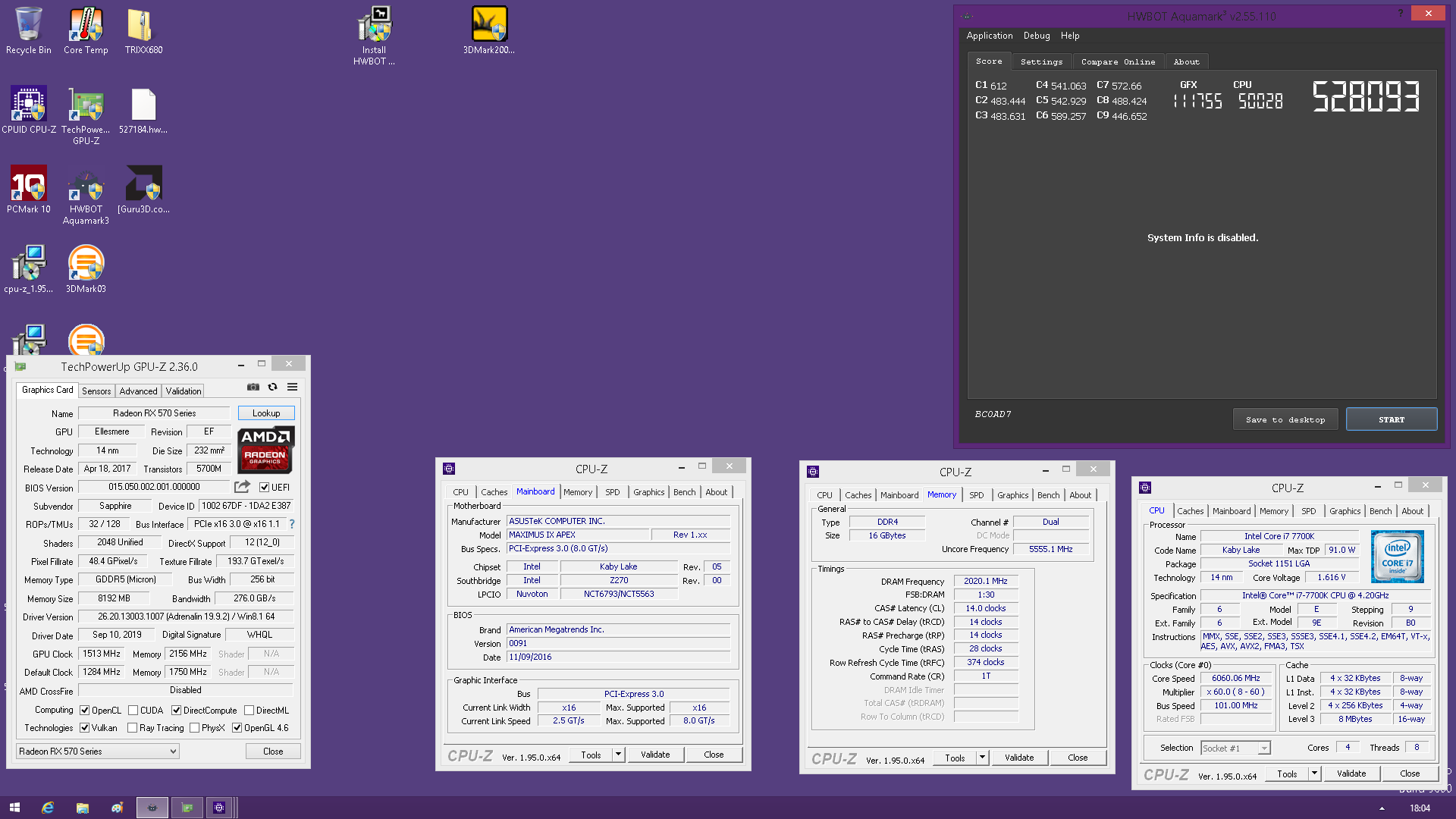Toggle the CUDA checkbox
The height and width of the screenshot is (819, 1456).
(x=133, y=711)
